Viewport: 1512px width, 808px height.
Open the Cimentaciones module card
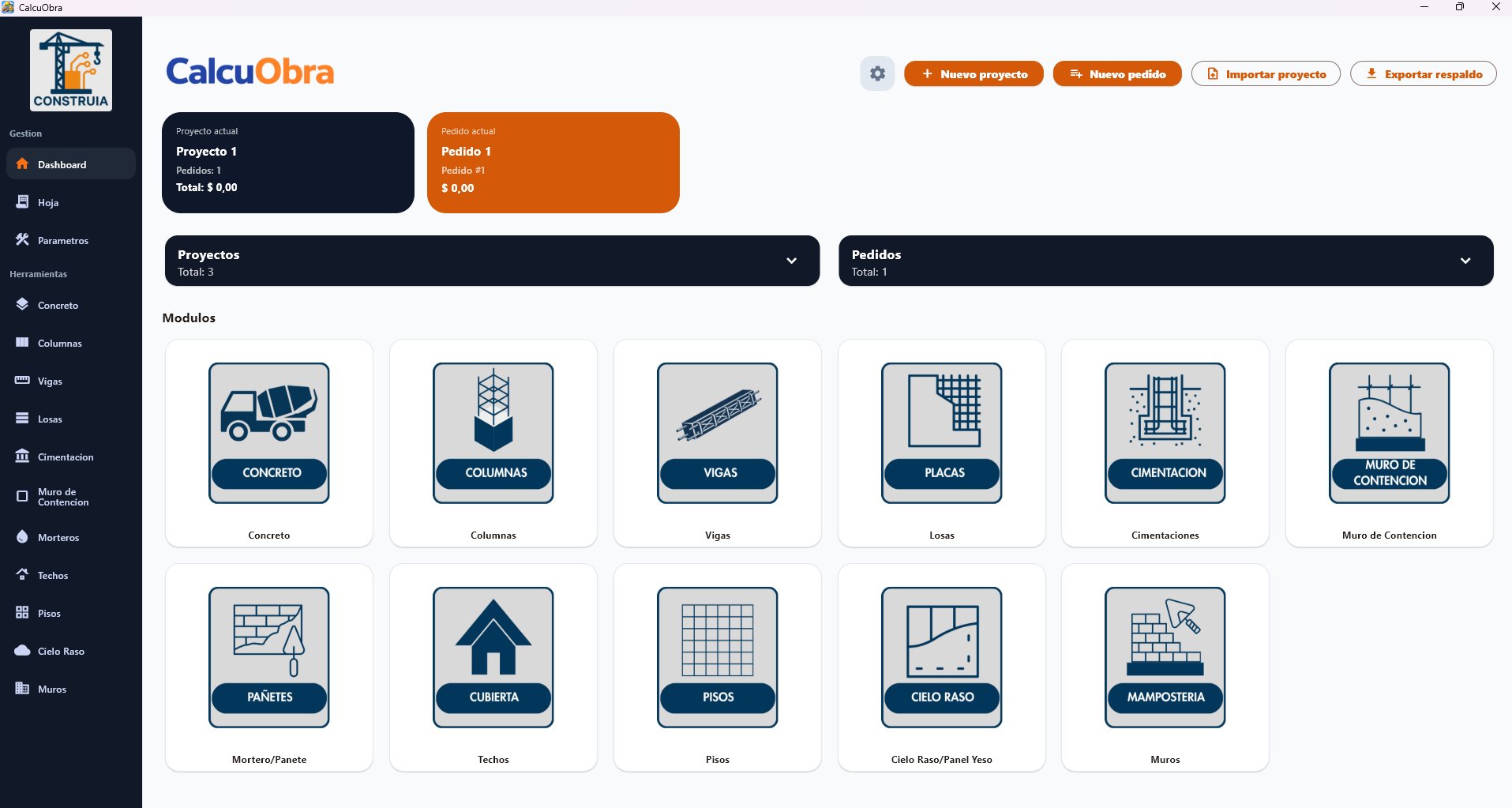(x=1164, y=442)
